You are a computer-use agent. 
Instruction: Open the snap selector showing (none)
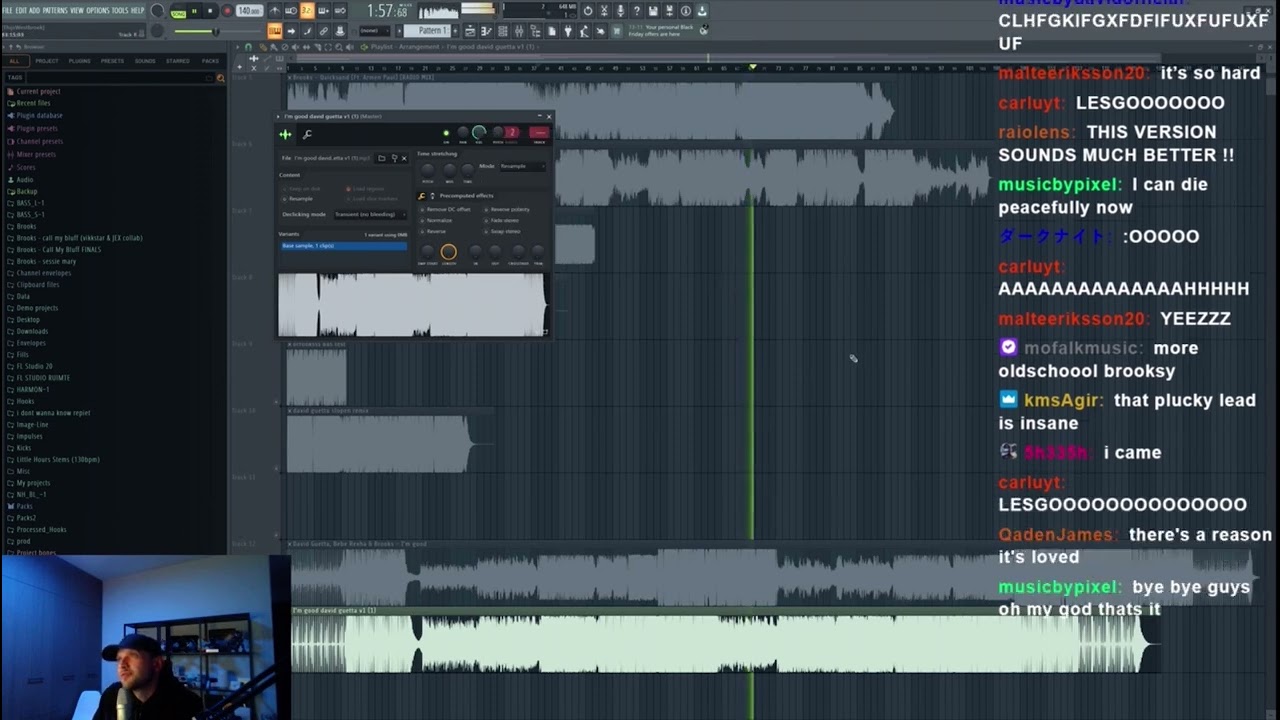pyautogui.click(x=374, y=30)
